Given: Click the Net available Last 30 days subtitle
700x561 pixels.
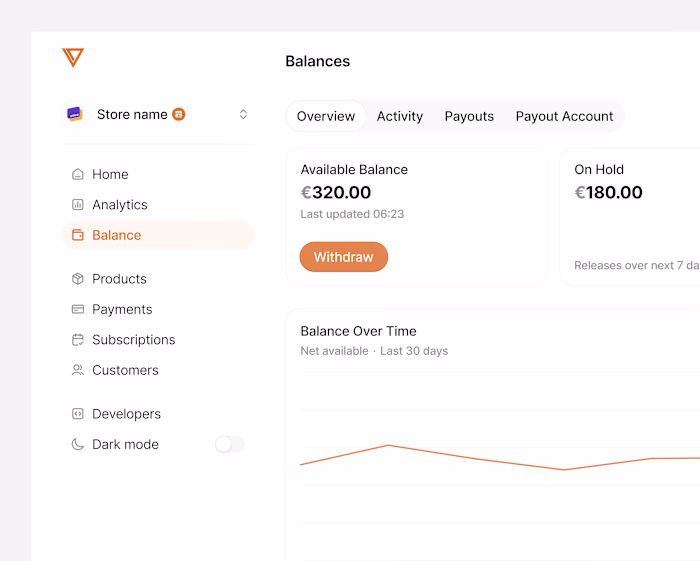Looking at the screenshot, I should point(374,351).
